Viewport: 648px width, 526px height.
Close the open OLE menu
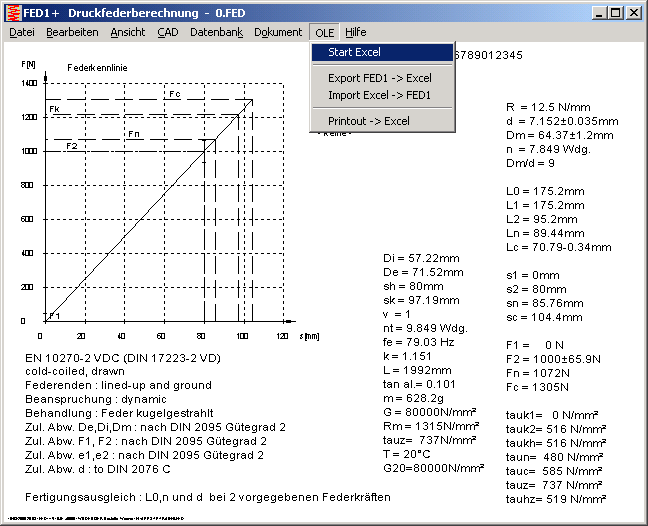[x=324, y=33]
